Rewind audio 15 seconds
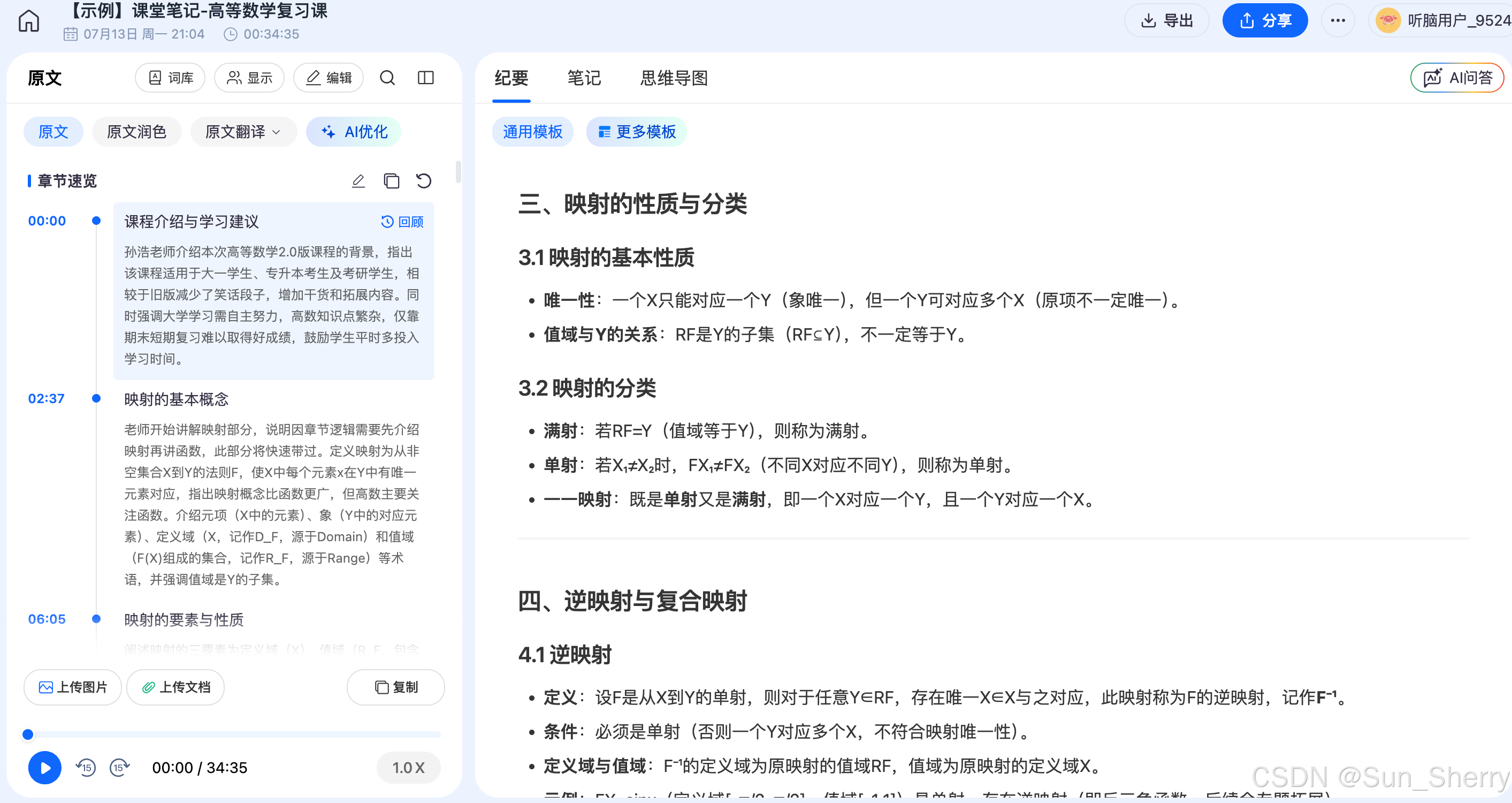The height and width of the screenshot is (803, 1512). click(x=86, y=767)
